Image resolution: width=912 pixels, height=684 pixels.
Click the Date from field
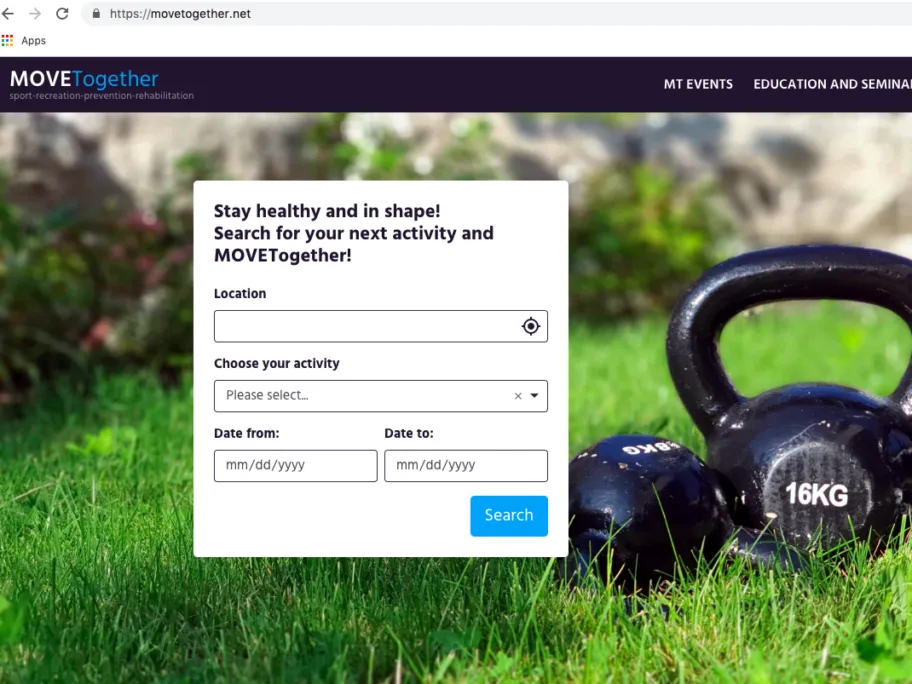(295, 466)
